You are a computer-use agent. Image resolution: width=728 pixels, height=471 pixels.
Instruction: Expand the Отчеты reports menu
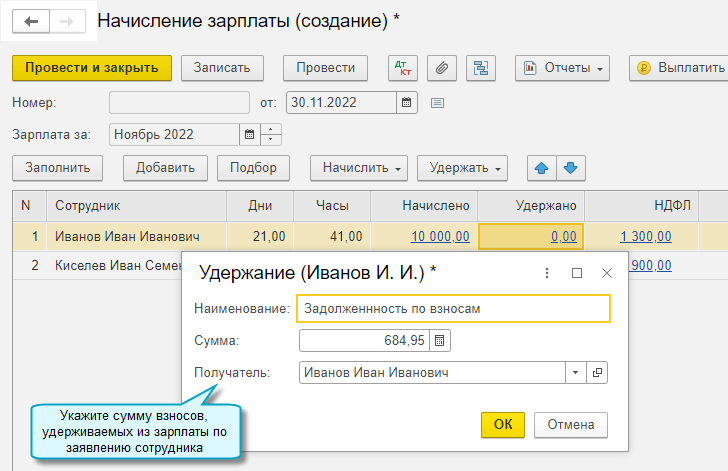pos(562,68)
